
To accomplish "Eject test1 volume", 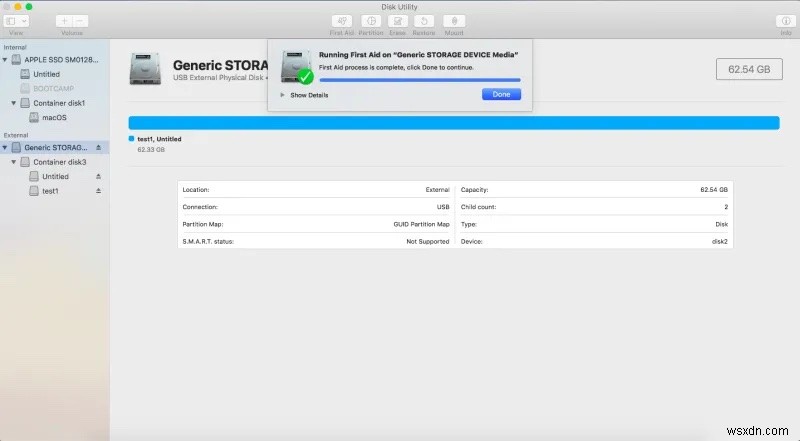I will coord(98,191).
